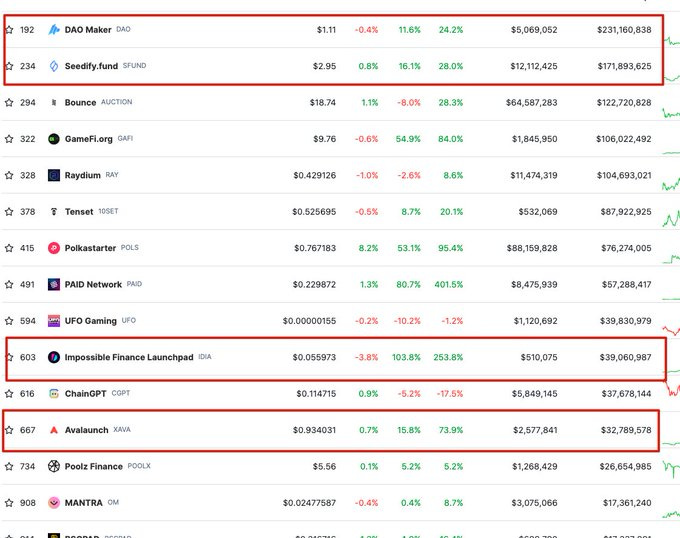Viewport: 680px width, 538px height.
Task: Open the Polkastarter coin page
Action: 90,248
